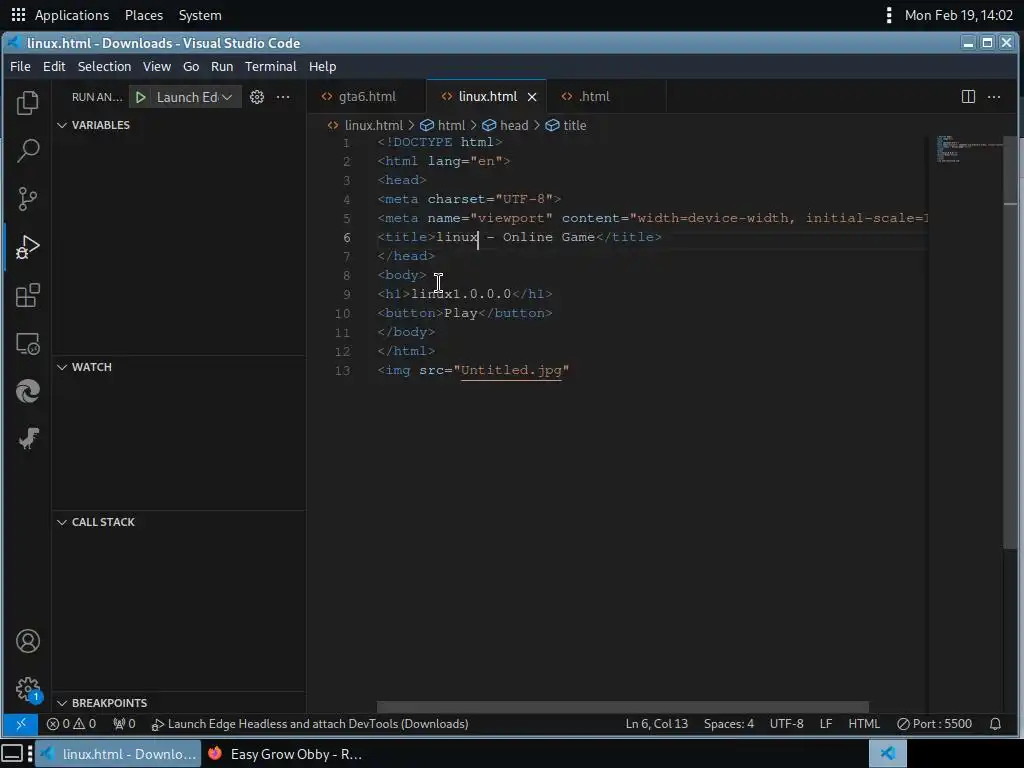Switch to the .html tab
Viewport: 1024px width, 768px height.
(606, 97)
